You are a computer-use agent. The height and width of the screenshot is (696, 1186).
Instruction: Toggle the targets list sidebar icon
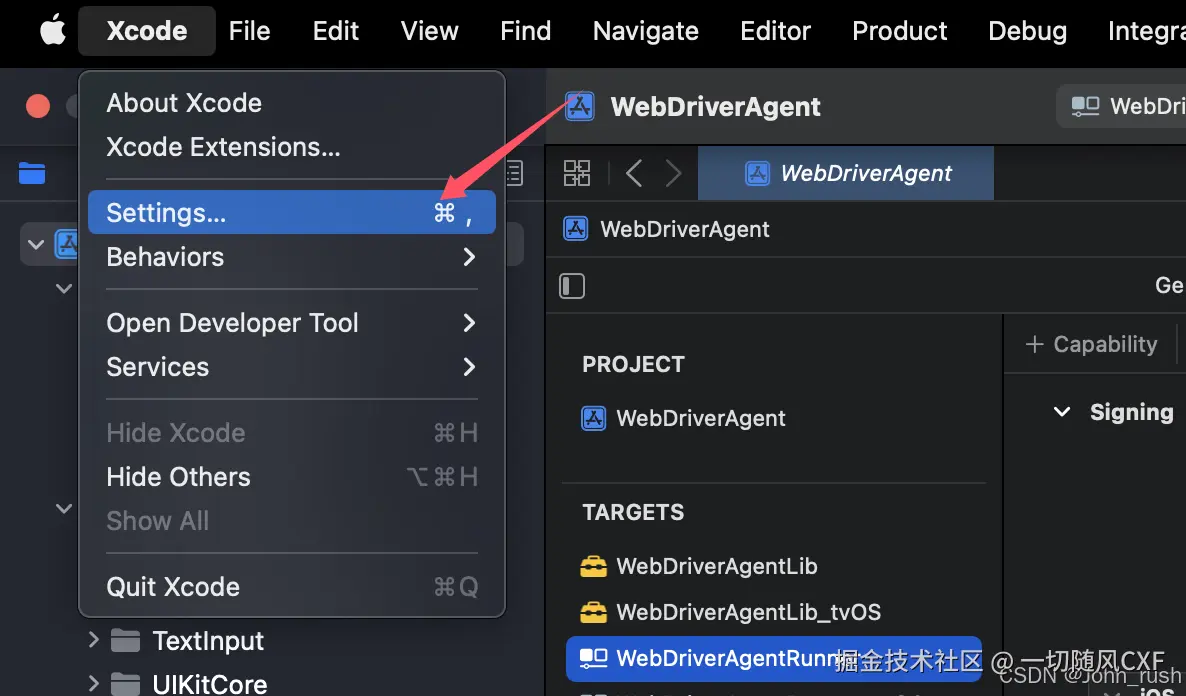pos(572,286)
